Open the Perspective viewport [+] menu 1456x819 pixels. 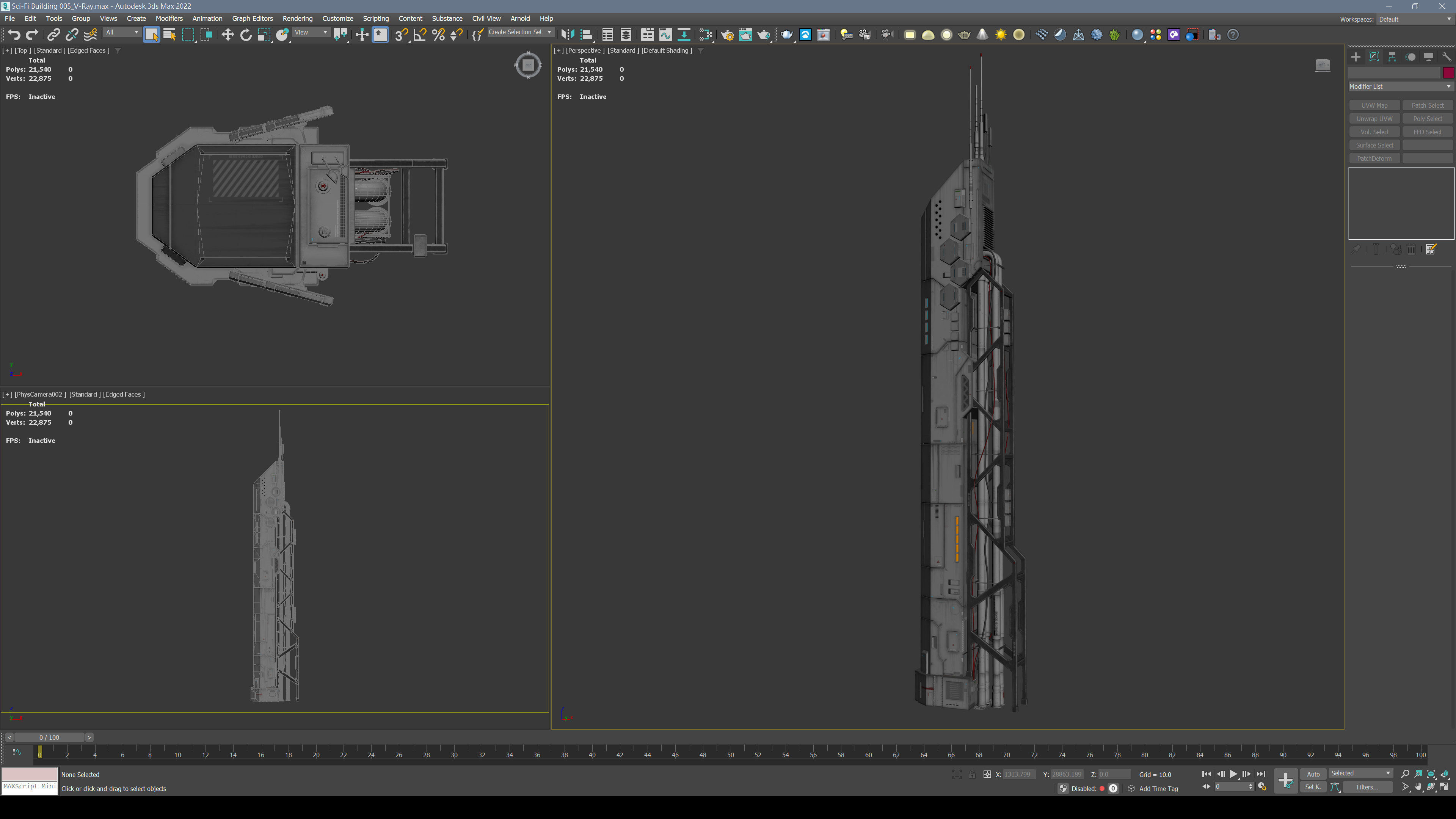[559, 50]
